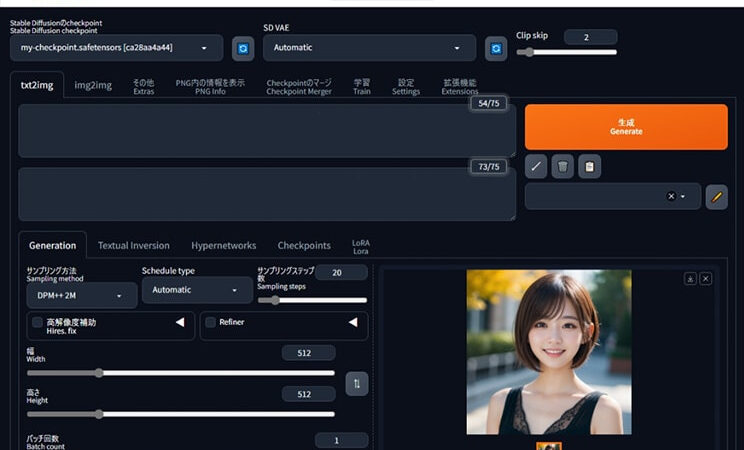Open the SD VAE dropdown
Screen dimensions: 744x450
[x=369, y=48]
